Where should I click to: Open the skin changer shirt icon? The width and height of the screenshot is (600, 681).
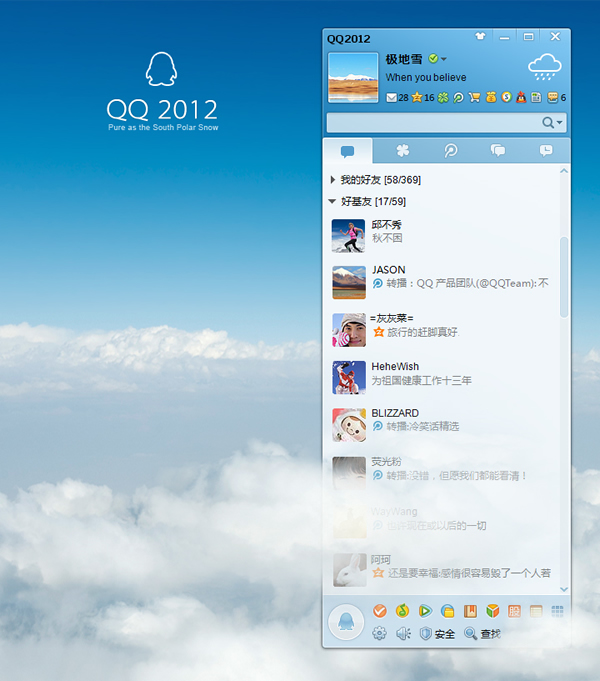[x=480, y=36]
